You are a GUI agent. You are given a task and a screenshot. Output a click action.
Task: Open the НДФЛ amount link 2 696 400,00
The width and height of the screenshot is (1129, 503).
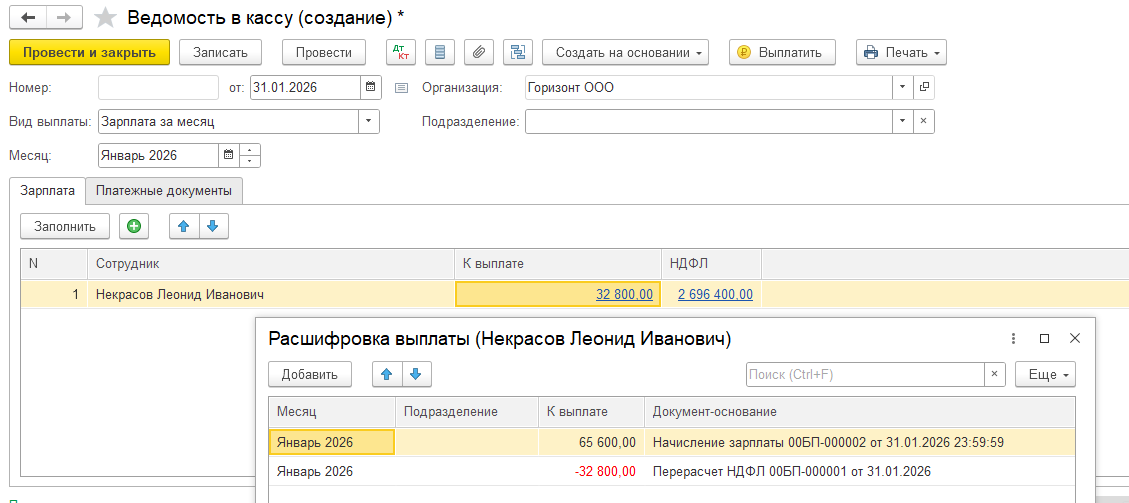point(715,294)
